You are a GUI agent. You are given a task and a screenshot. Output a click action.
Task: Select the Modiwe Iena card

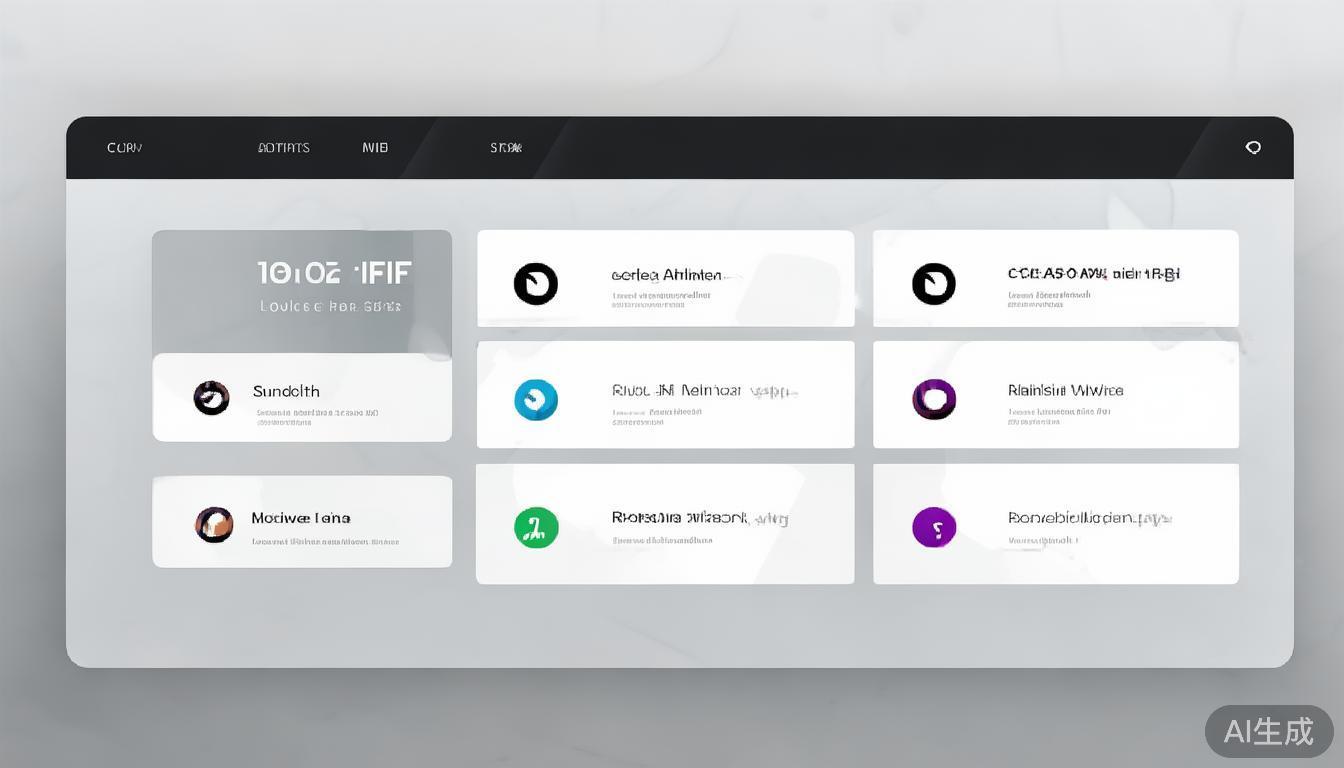click(x=302, y=521)
